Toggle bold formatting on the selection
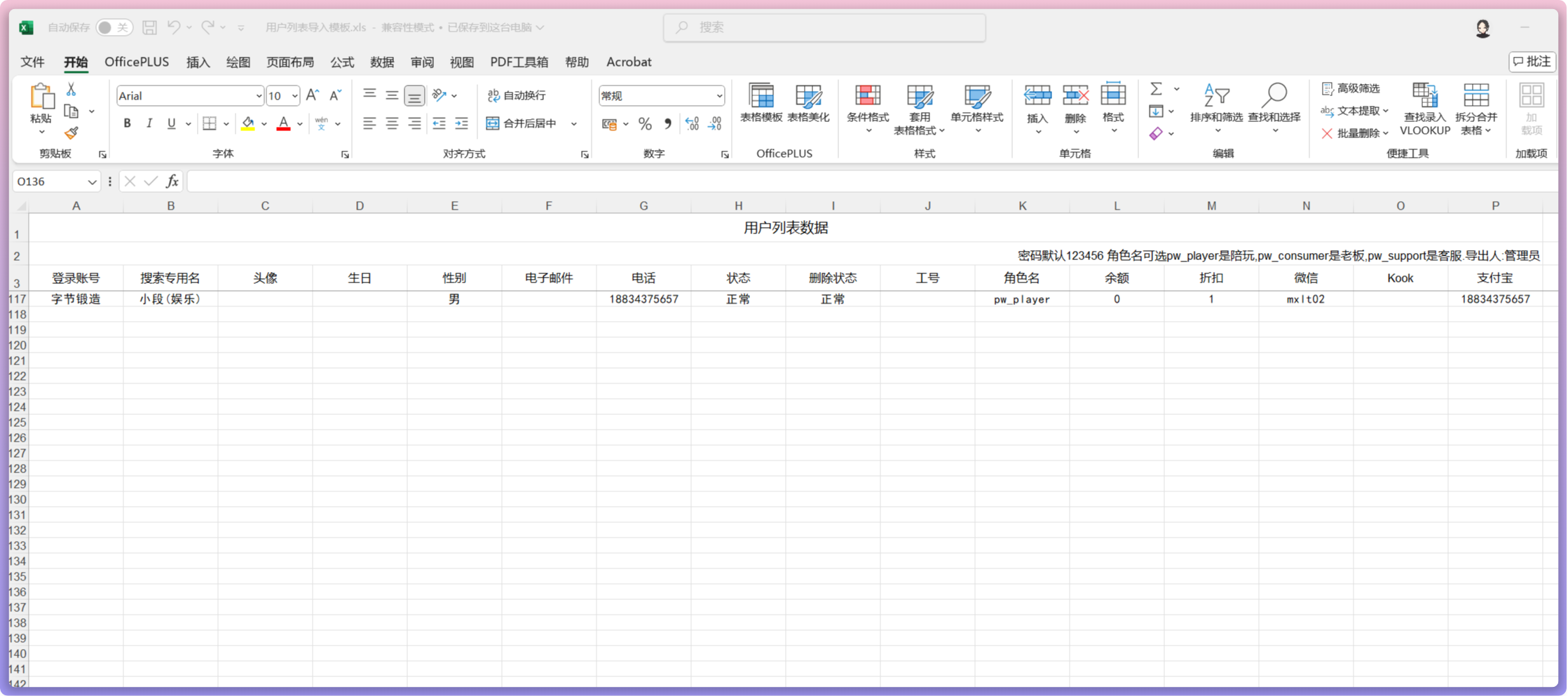 (127, 123)
